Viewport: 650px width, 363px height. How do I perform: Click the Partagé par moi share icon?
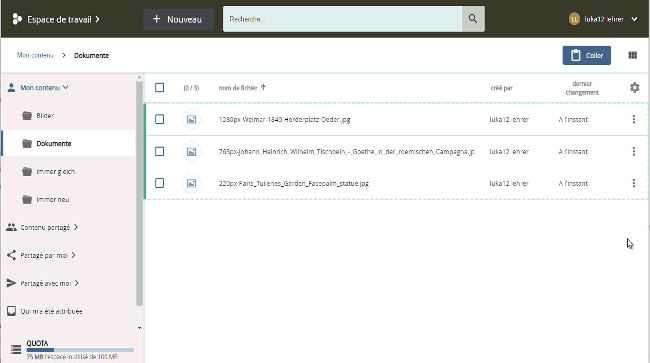(11, 255)
